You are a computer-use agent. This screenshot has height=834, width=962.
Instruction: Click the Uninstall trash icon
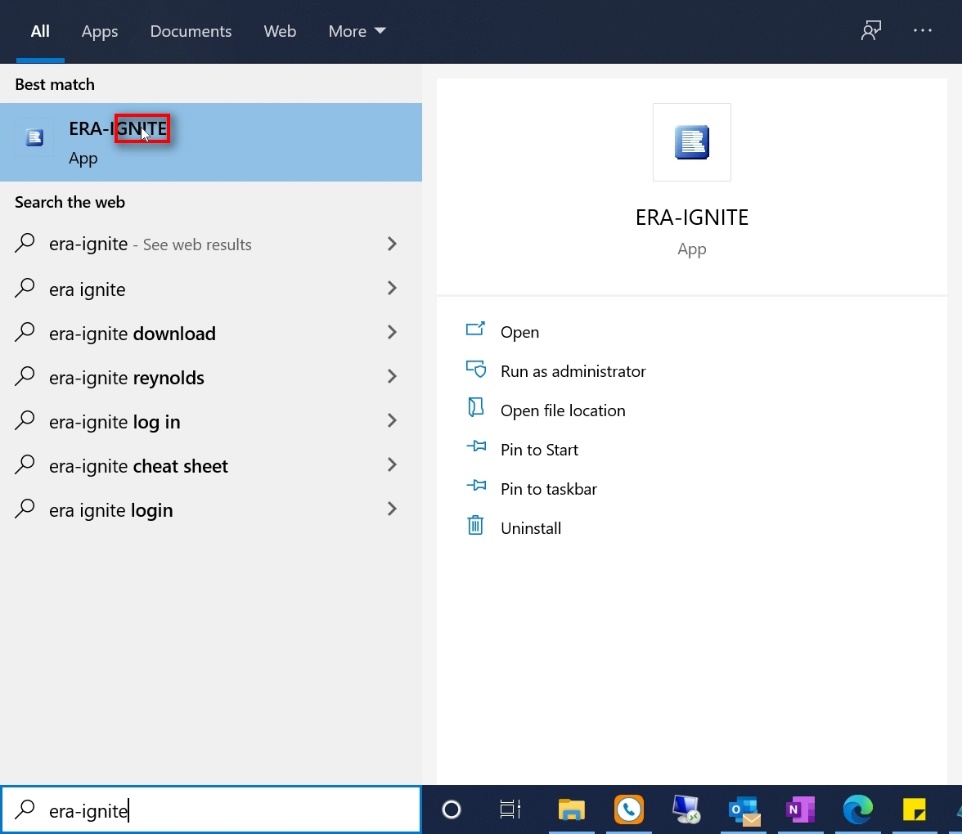(x=475, y=525)
